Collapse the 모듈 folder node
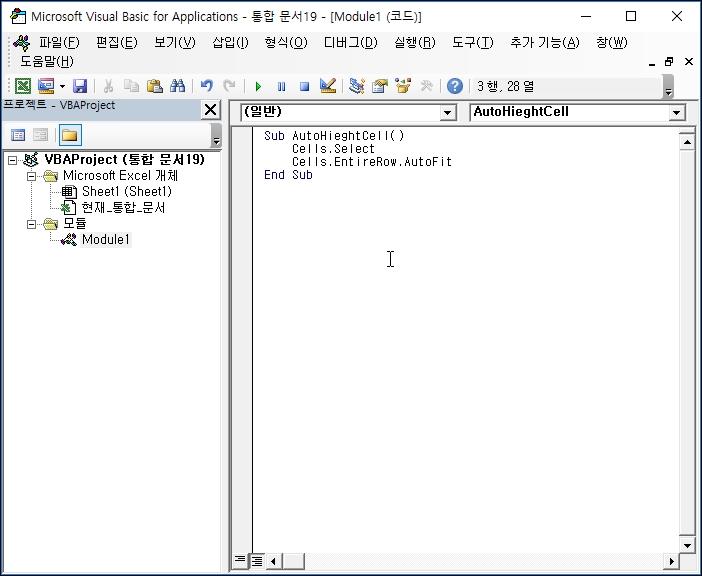 (31, 224)
